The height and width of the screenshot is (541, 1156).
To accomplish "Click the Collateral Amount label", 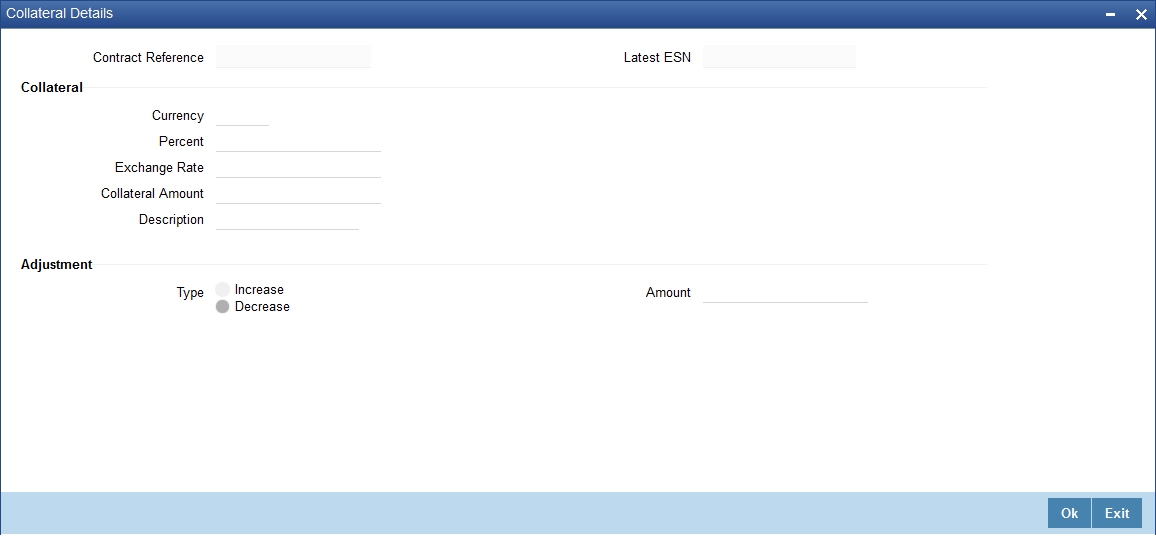I will (153, 193).
